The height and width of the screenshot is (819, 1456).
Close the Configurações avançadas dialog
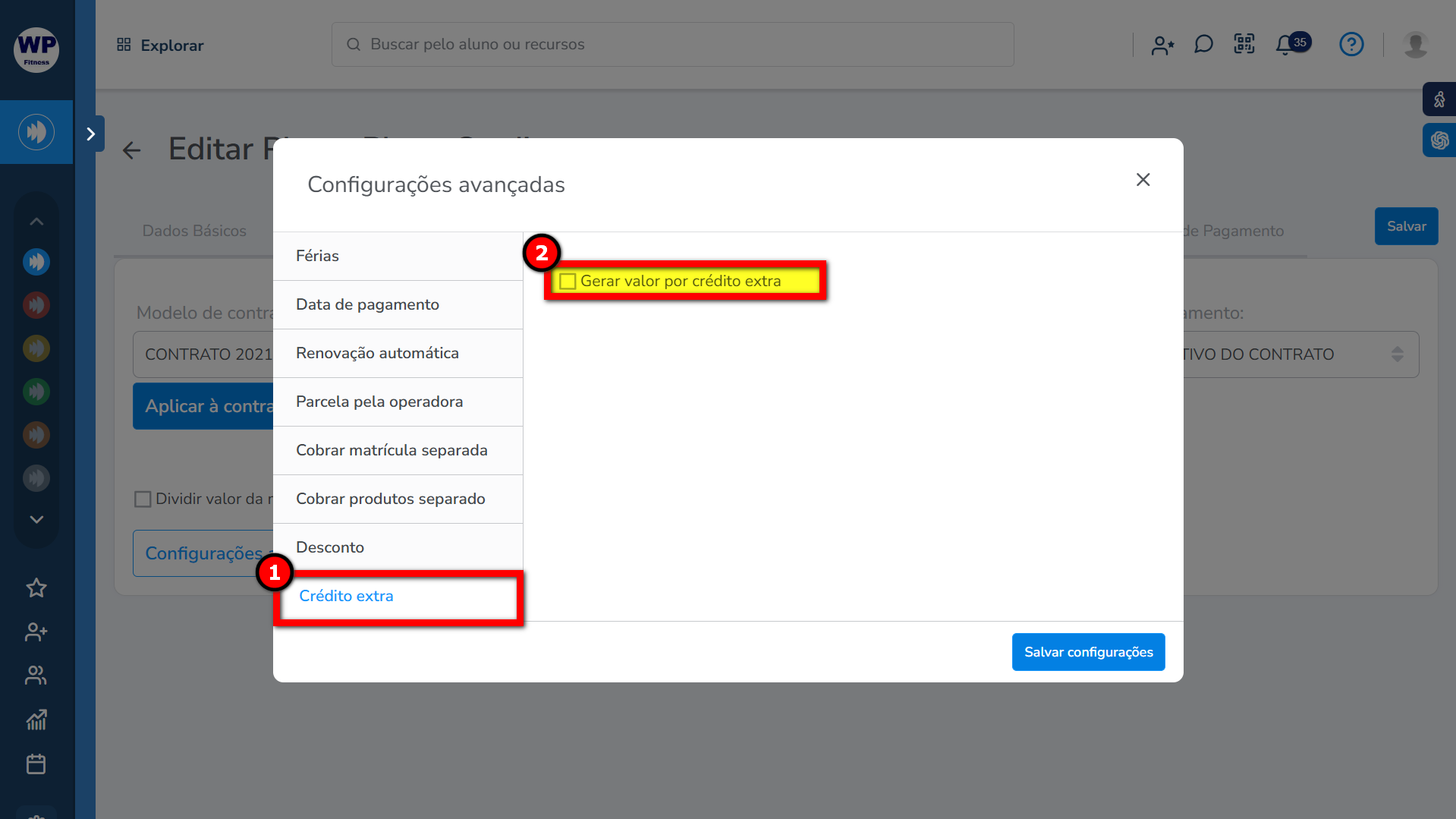point(1143,180)
